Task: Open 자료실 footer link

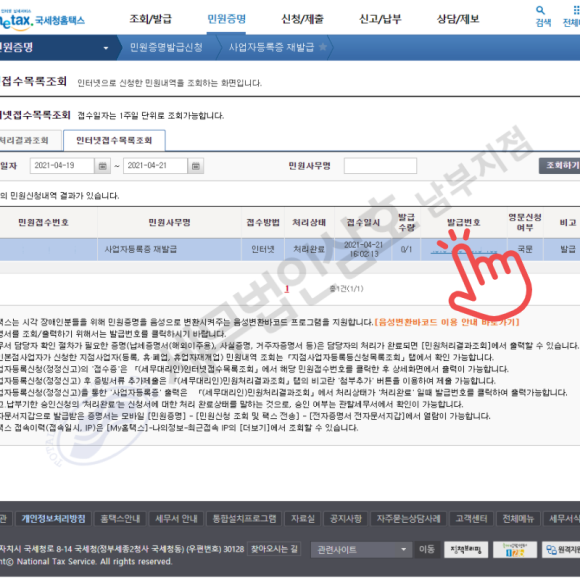Action: click(x=303, y=519)
